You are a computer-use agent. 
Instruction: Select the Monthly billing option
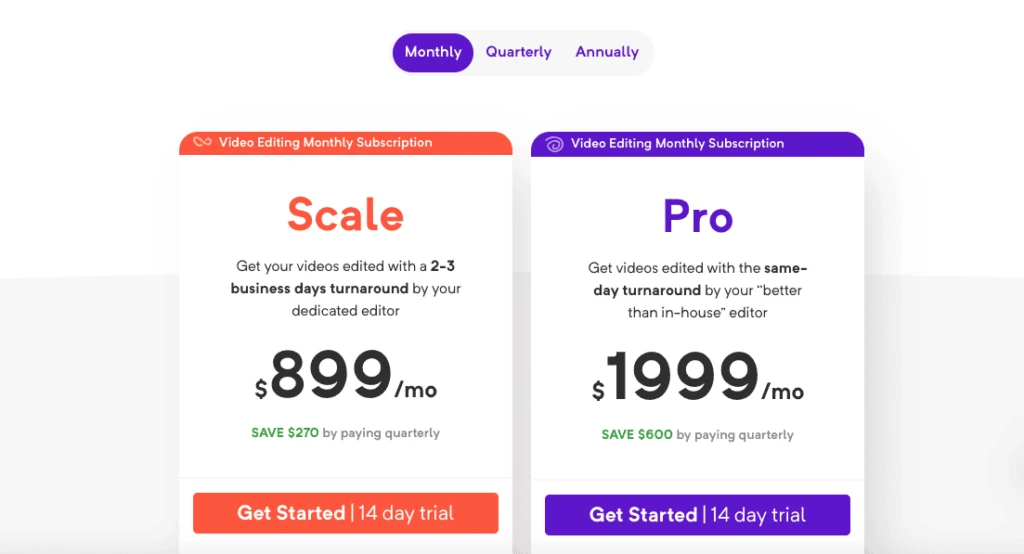tap(433, 52)
